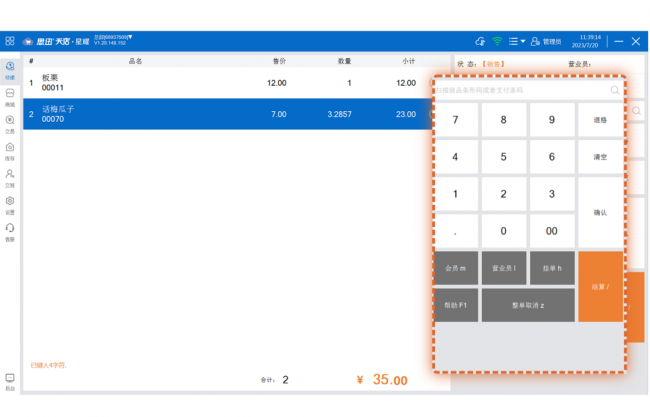Click the 小计 column header

click(409, 61)
